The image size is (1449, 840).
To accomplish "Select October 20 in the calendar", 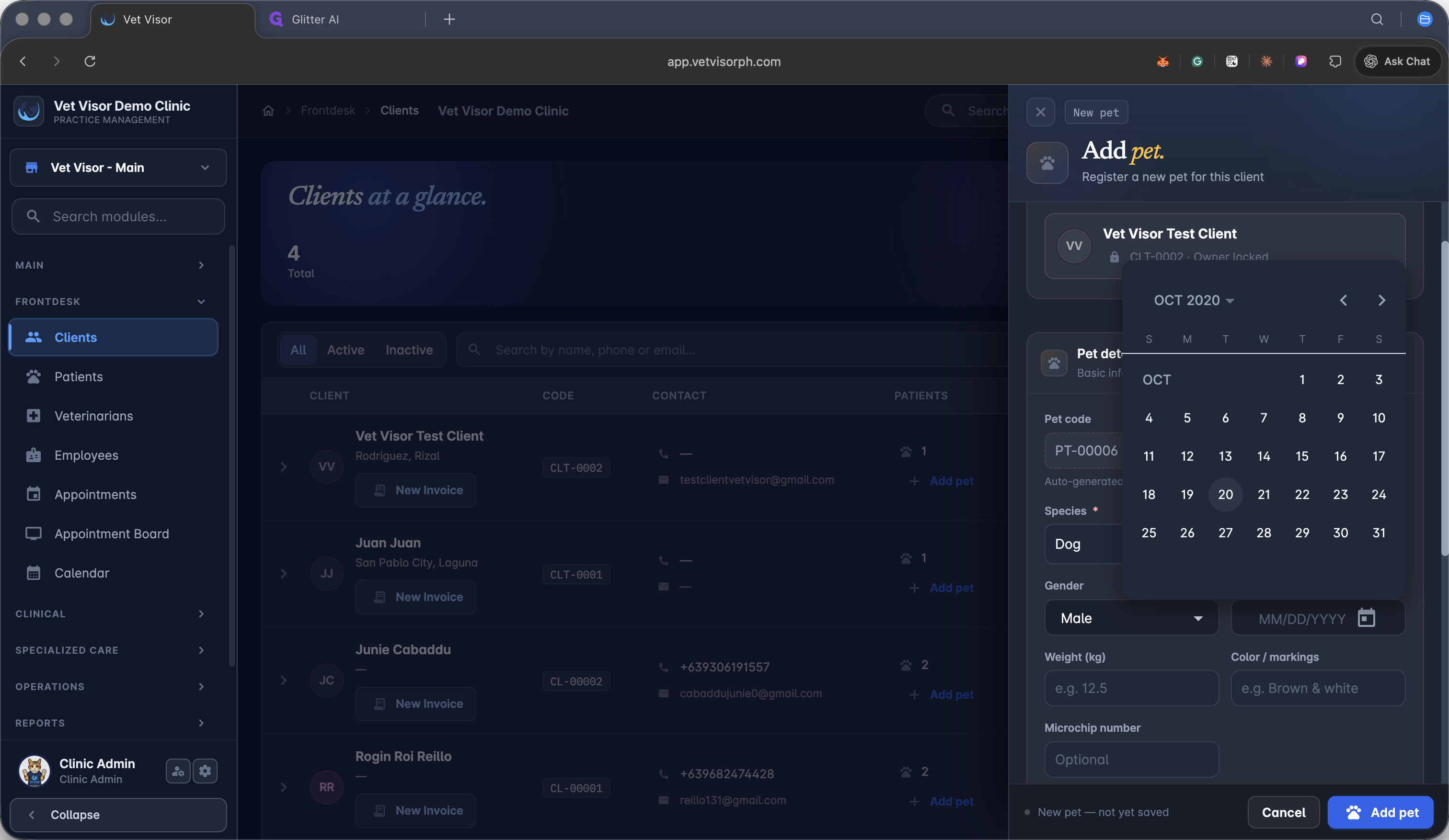I will [1225, 494].
